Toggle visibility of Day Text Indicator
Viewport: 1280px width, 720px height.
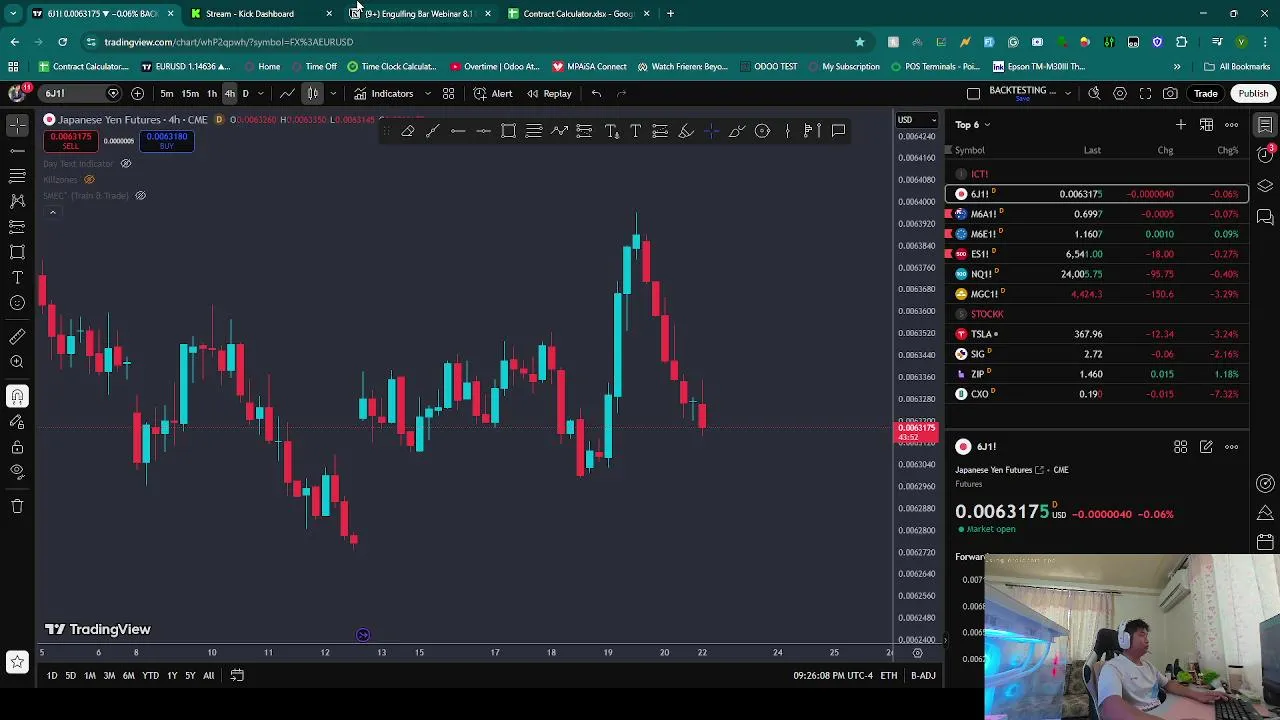(x=126, y=163)
